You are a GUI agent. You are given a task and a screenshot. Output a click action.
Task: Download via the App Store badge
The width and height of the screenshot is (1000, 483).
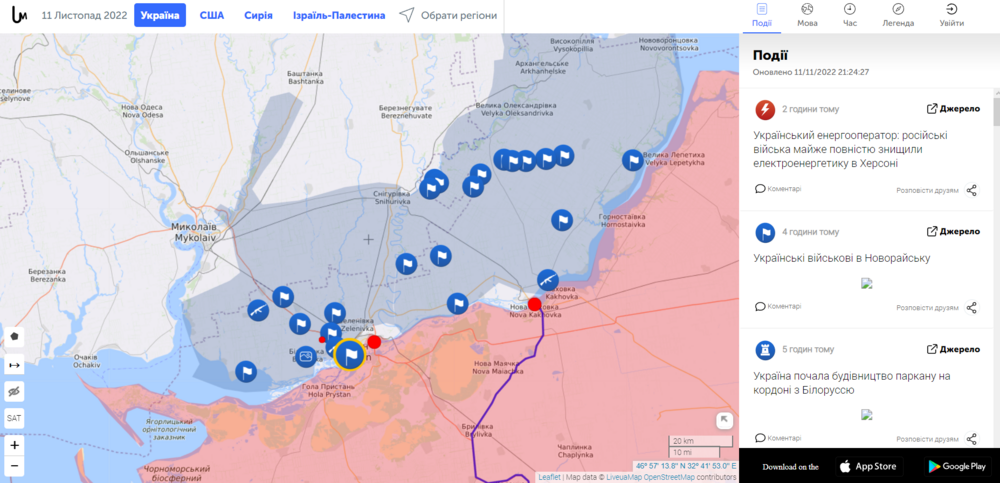pos(869,466)
